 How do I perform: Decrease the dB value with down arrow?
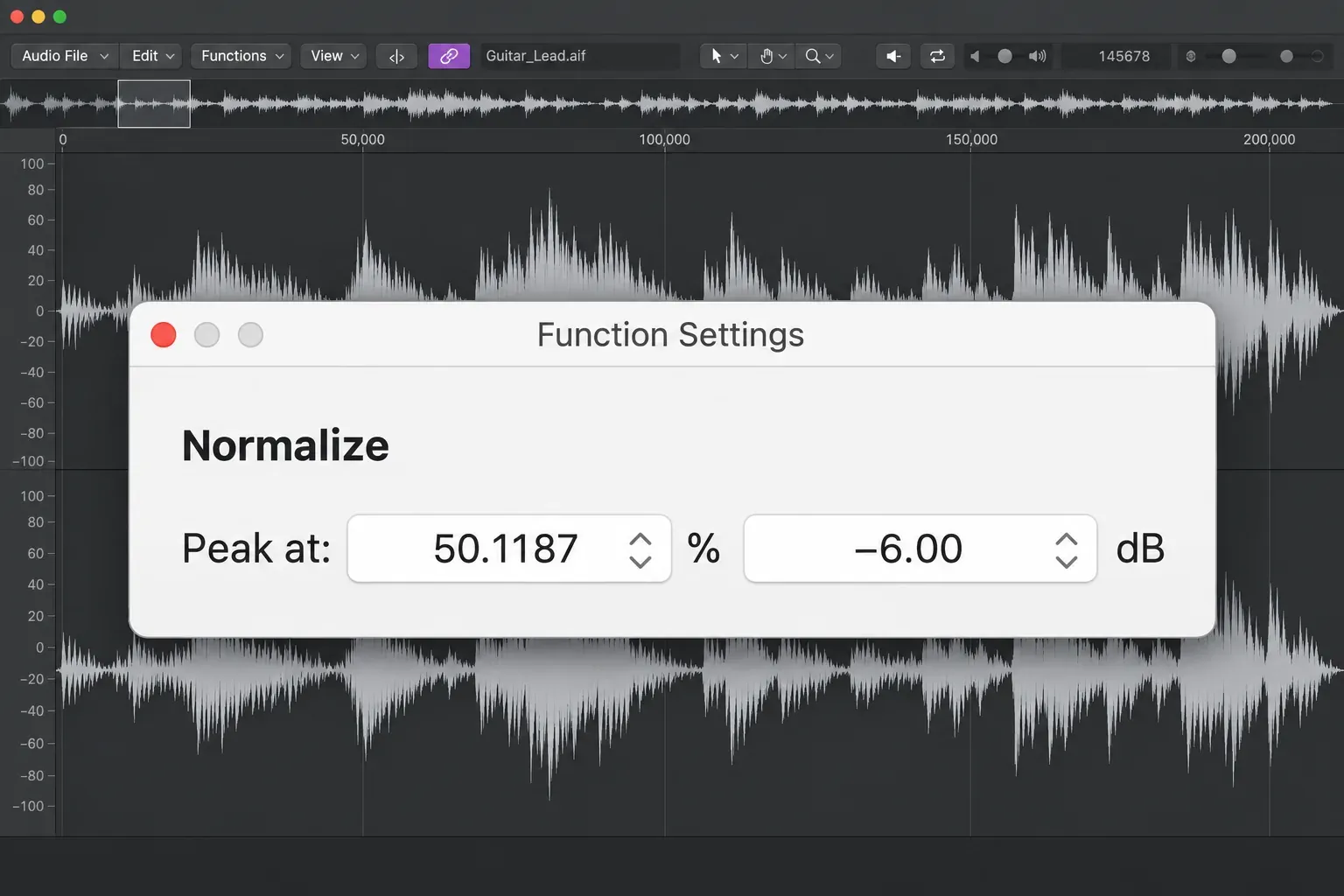(1066, 561)
